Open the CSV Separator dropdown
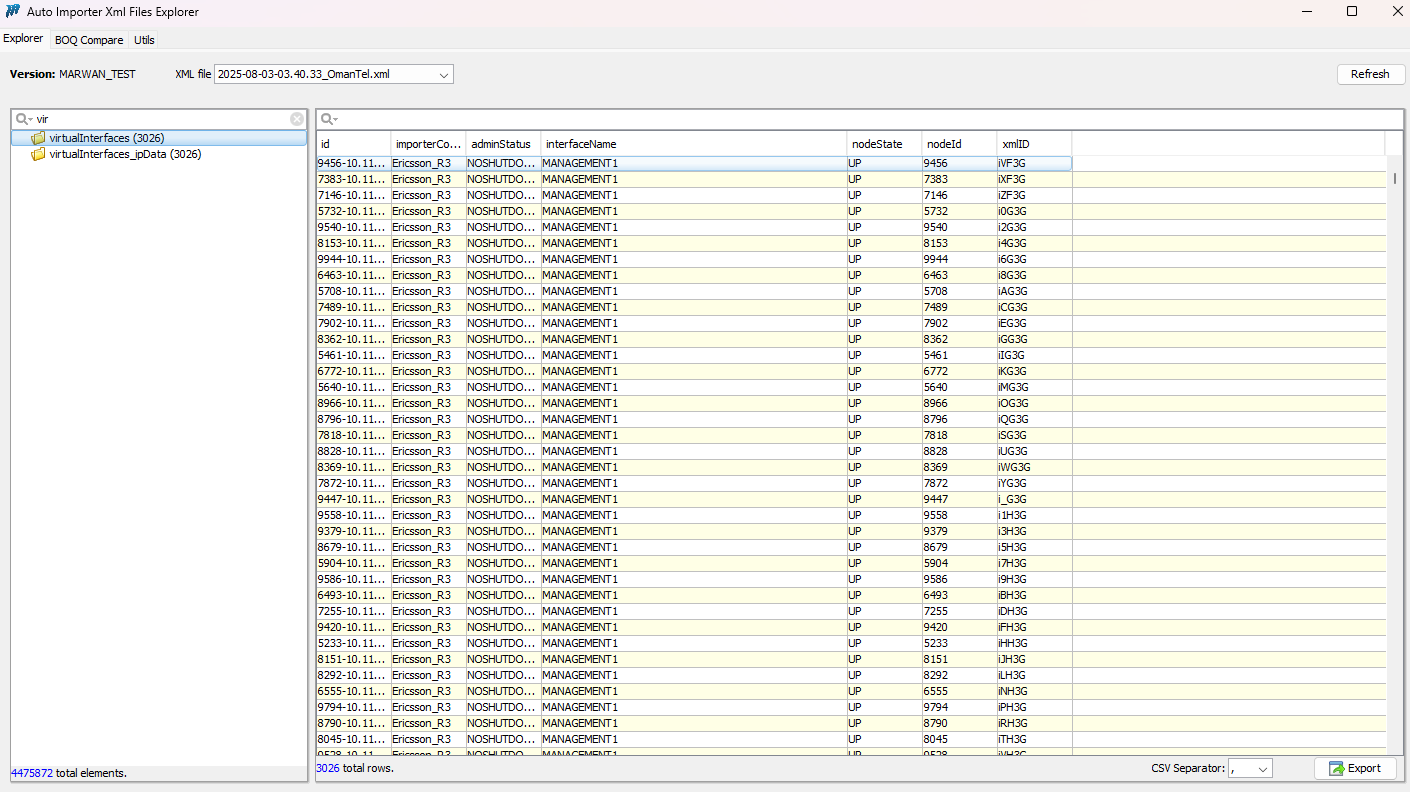 tap(1262, 768)
